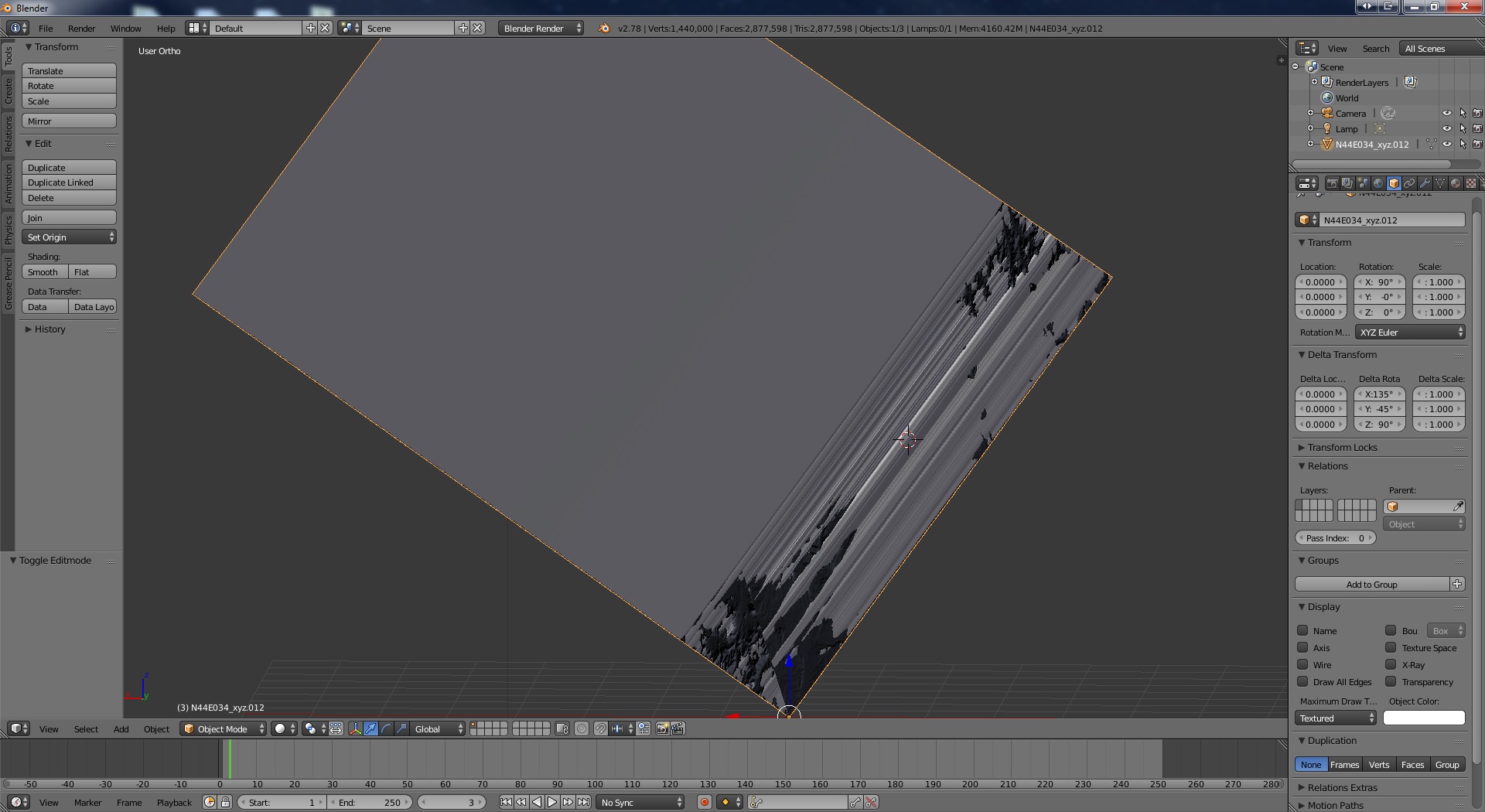This screenshot has width=1485, height=812.
Task: Open the Object Mode dropdown
Action: click(224, 728)
